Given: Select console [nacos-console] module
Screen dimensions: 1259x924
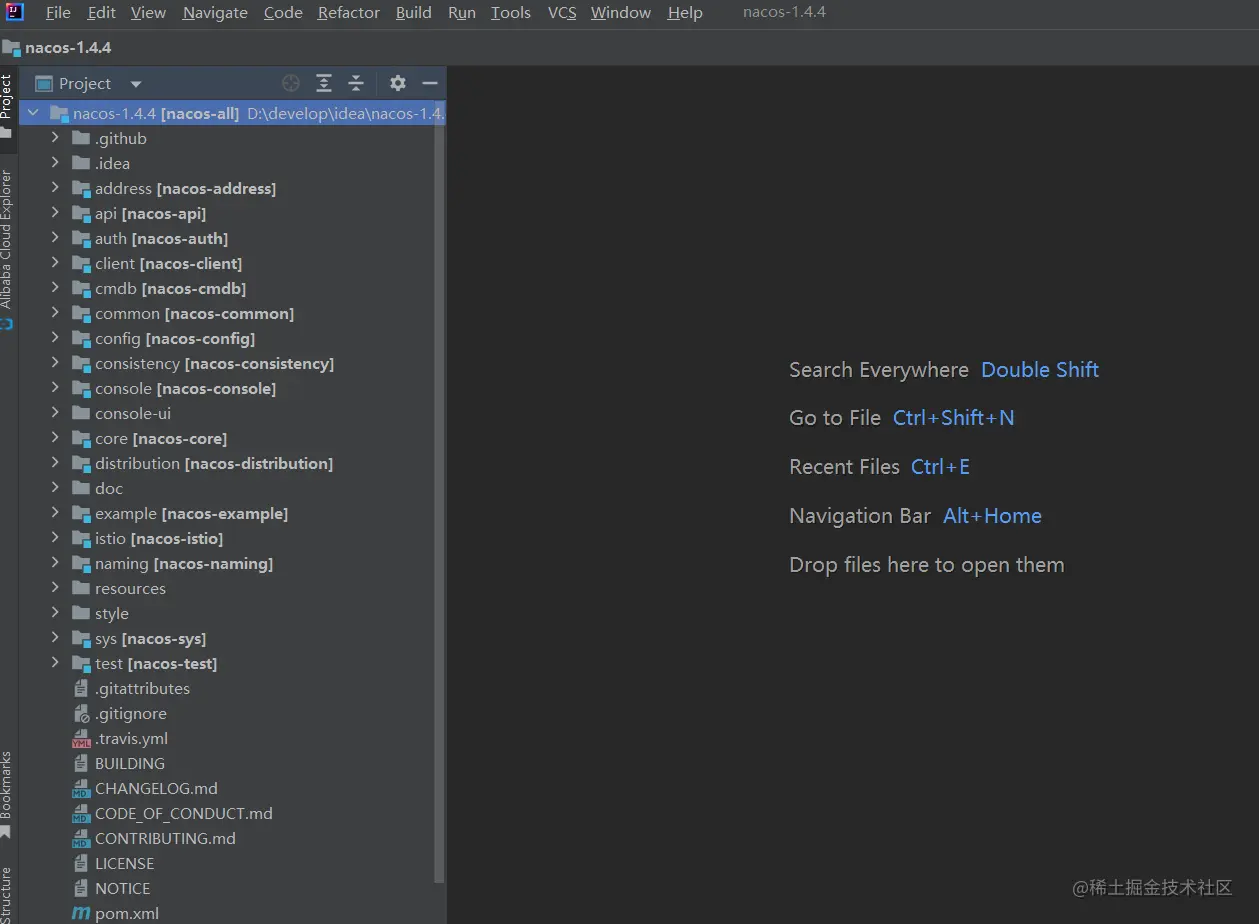Looking at the screenshot, I should (x=185, y=388).
